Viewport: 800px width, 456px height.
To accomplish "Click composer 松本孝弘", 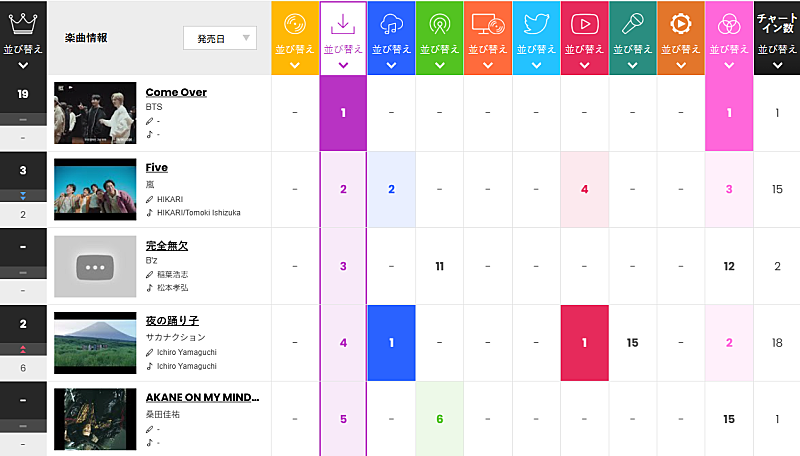I will point(172,288).
